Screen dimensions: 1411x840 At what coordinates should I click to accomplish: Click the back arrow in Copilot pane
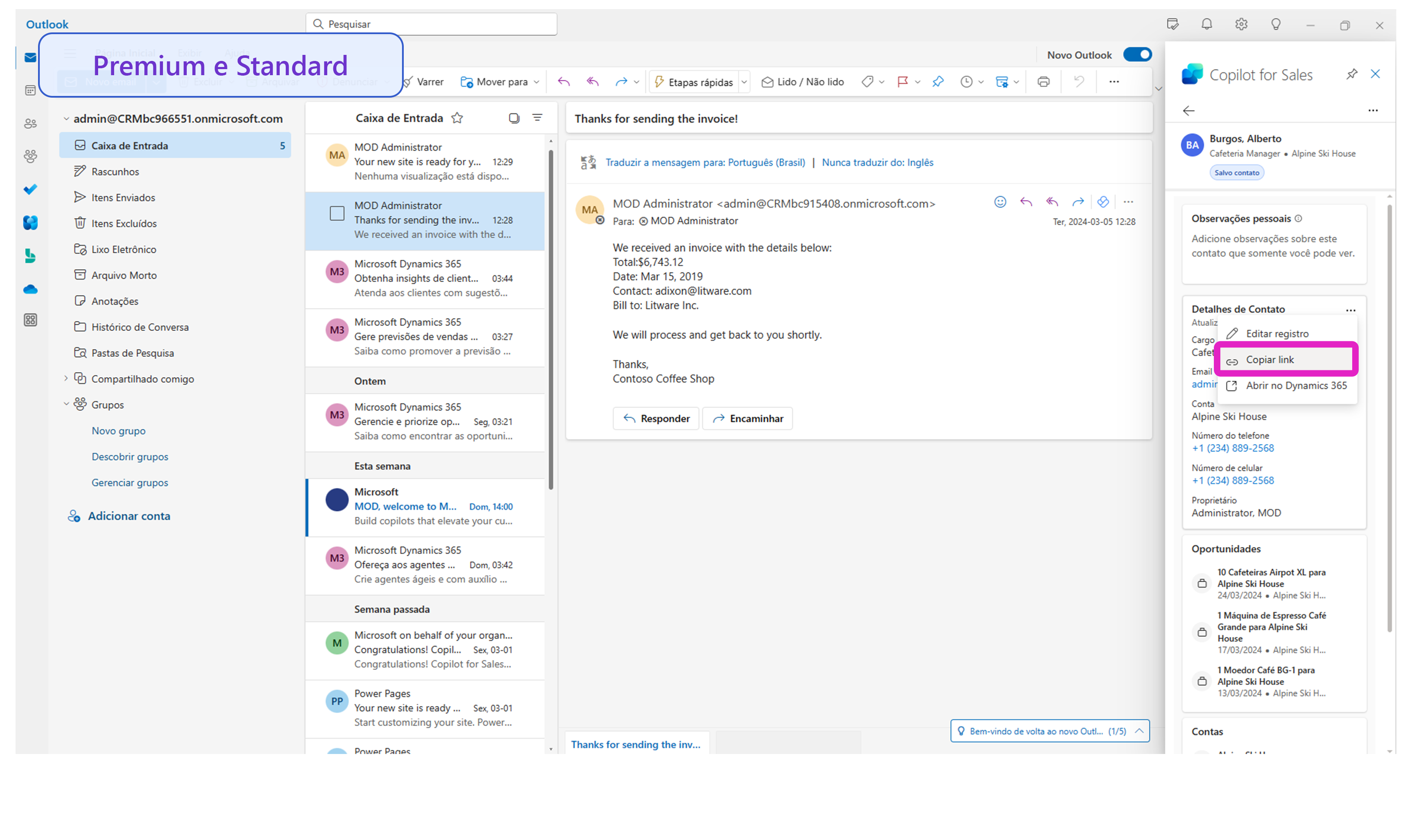point(1188,111)
